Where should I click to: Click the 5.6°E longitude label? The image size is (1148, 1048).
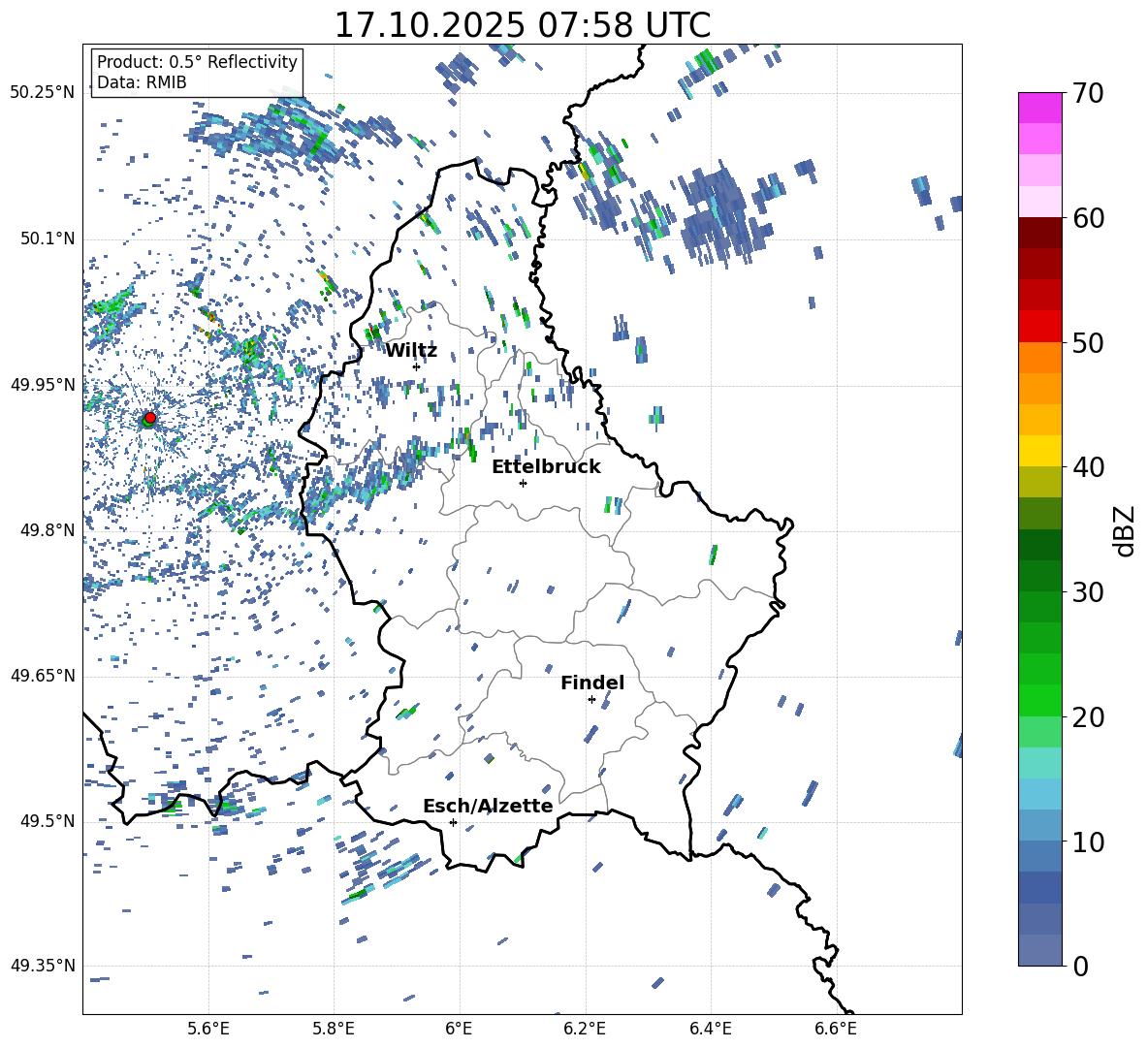(208, 1029)
